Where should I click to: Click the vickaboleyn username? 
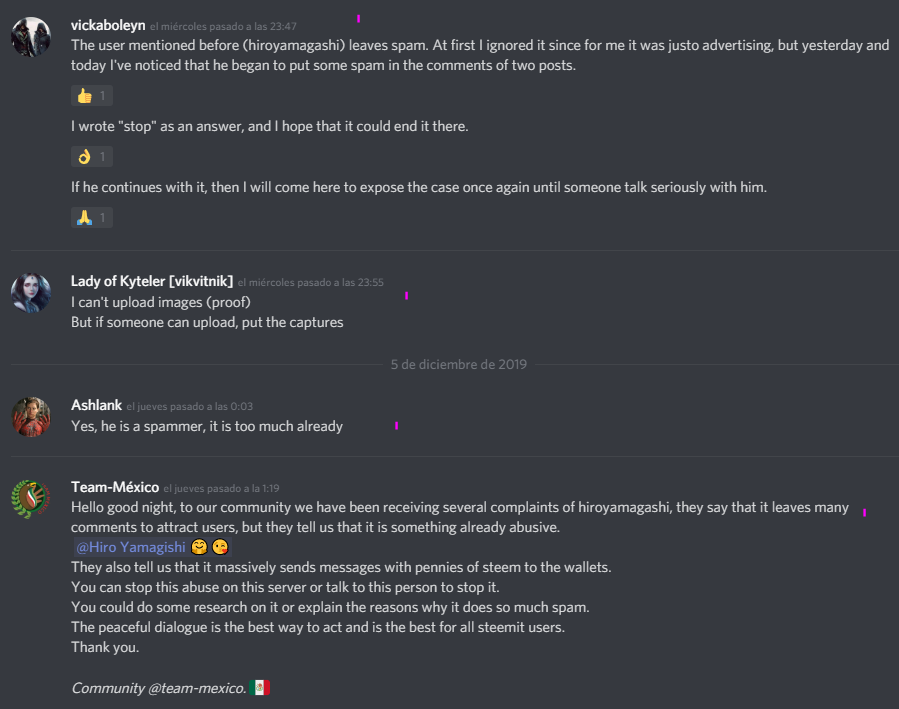coord(108,24)
